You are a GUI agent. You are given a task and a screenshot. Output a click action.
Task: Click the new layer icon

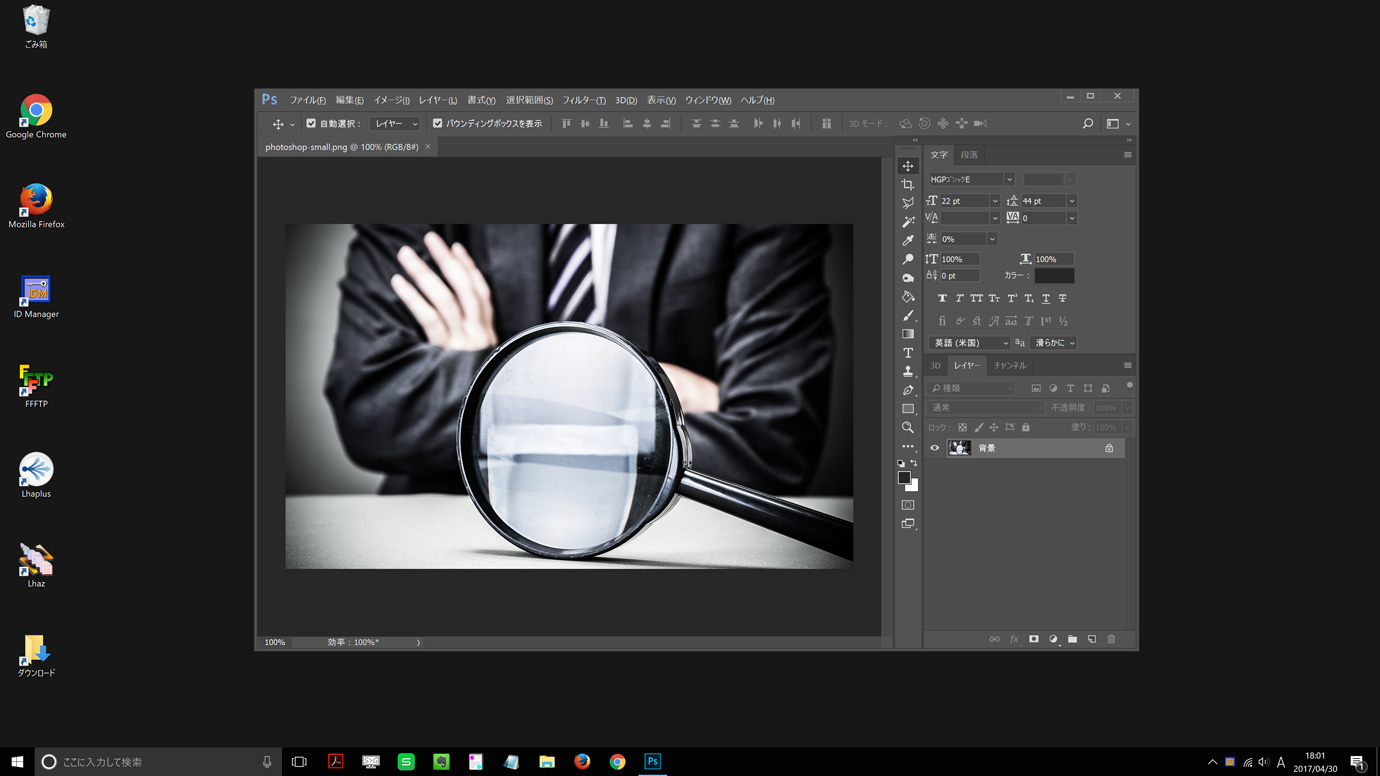(1092, 639)
